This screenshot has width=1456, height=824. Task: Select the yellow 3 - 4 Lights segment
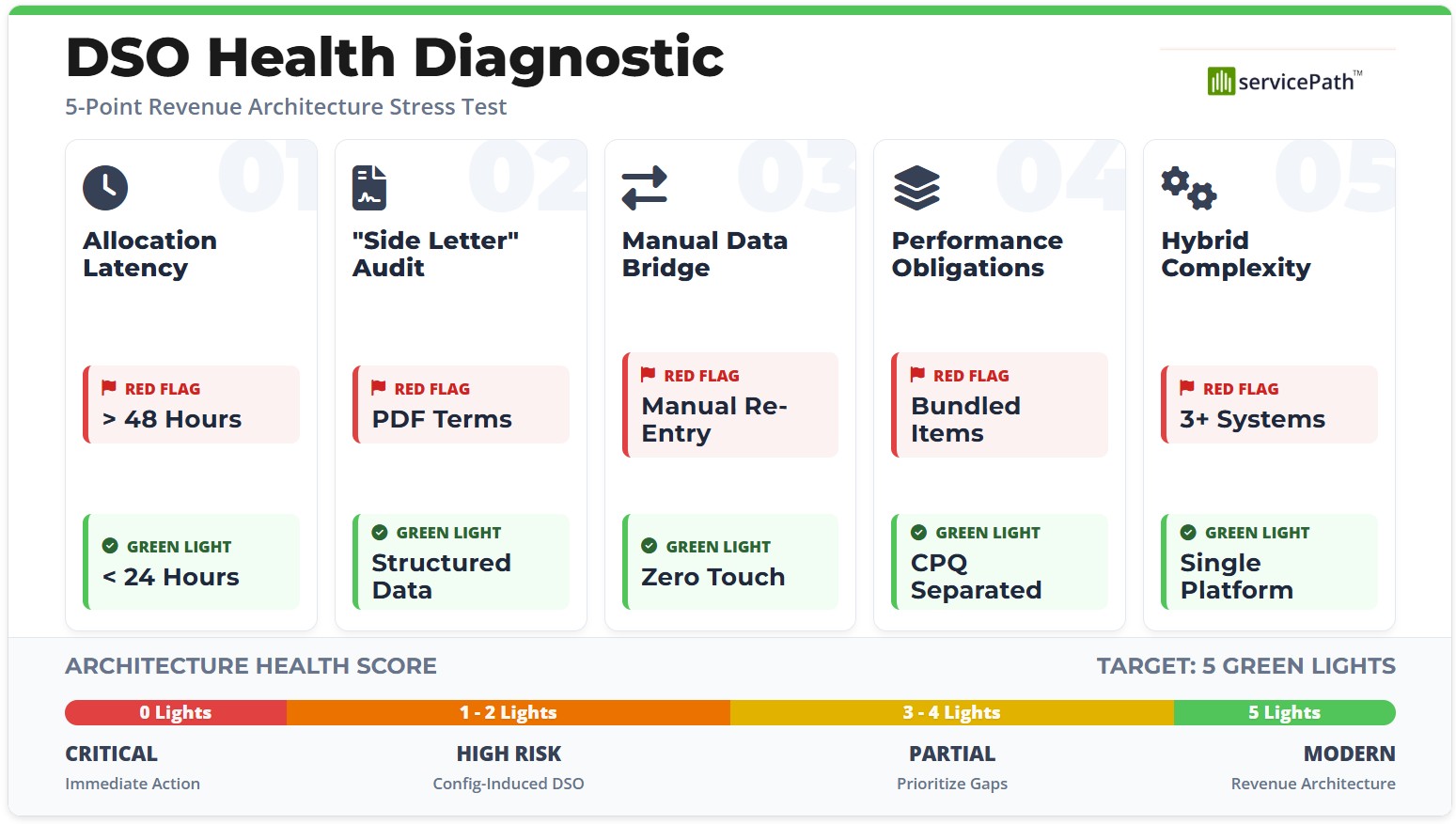click(x=951, y=712)
